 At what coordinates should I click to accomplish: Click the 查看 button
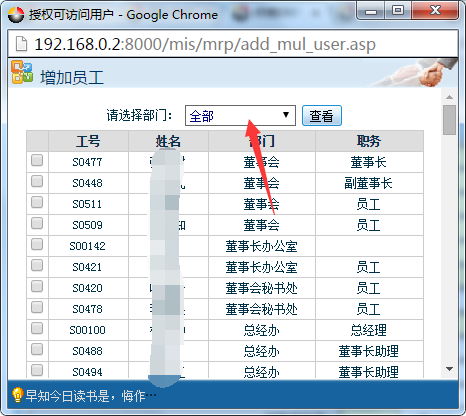click(x=322, y=116)
